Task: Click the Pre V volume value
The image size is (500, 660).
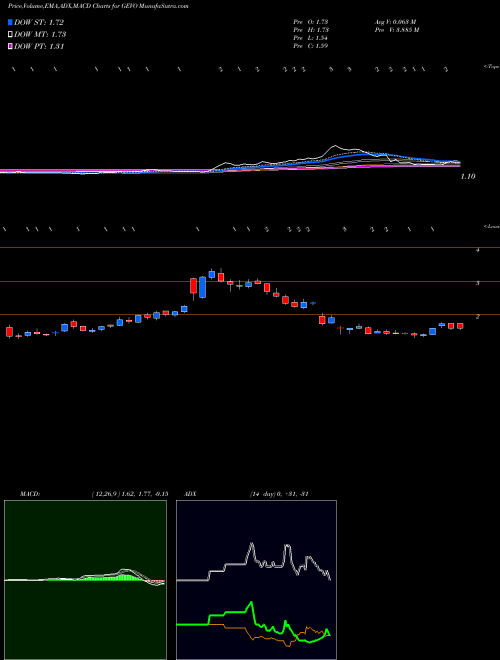Action: (396, 30)
